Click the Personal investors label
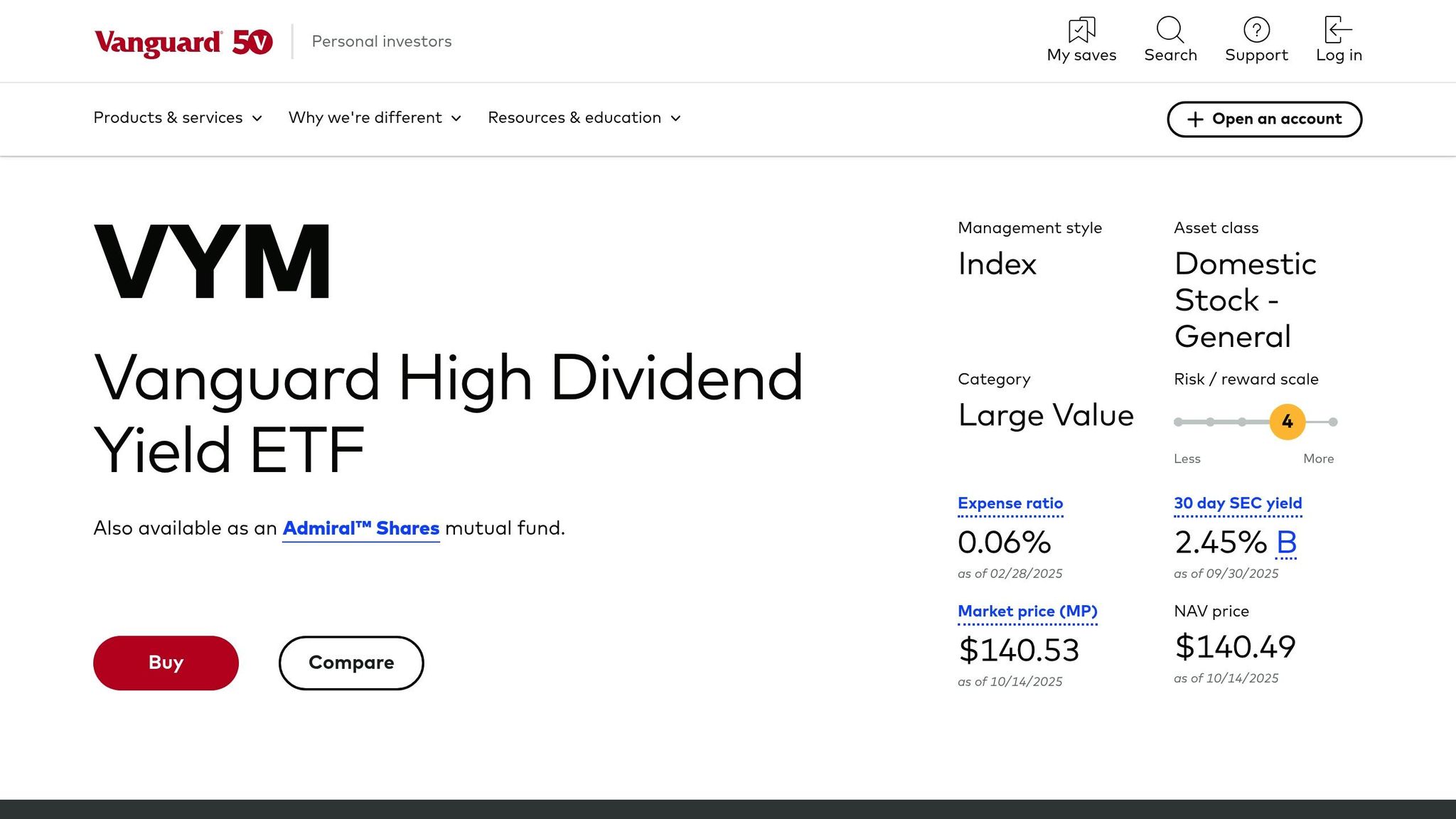1456x819 pixels. [382, 42]
